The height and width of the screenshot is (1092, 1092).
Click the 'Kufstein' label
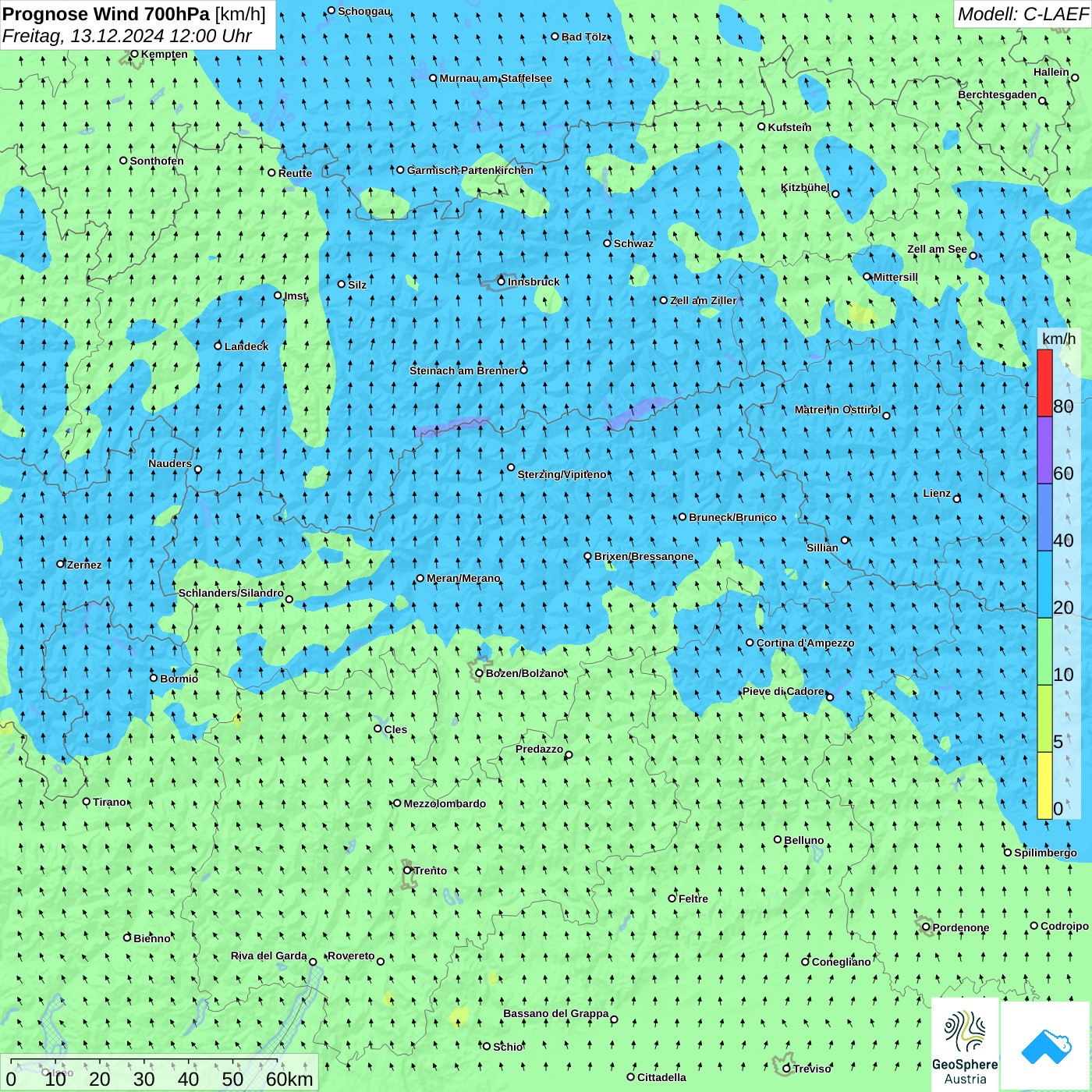click(789, 127)
